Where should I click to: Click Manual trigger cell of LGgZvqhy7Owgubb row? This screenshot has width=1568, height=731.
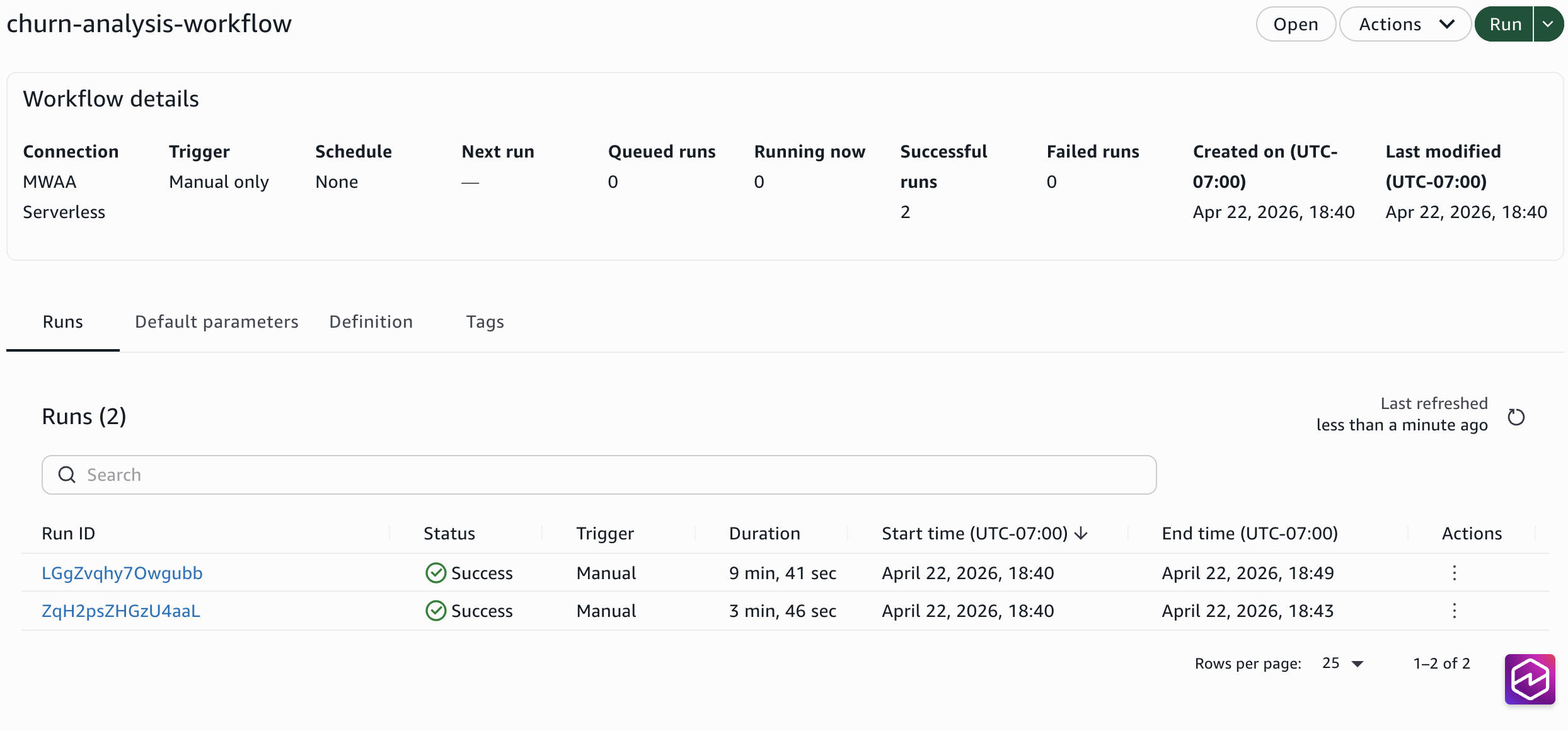pyautogui.click(x=606, y=573)
